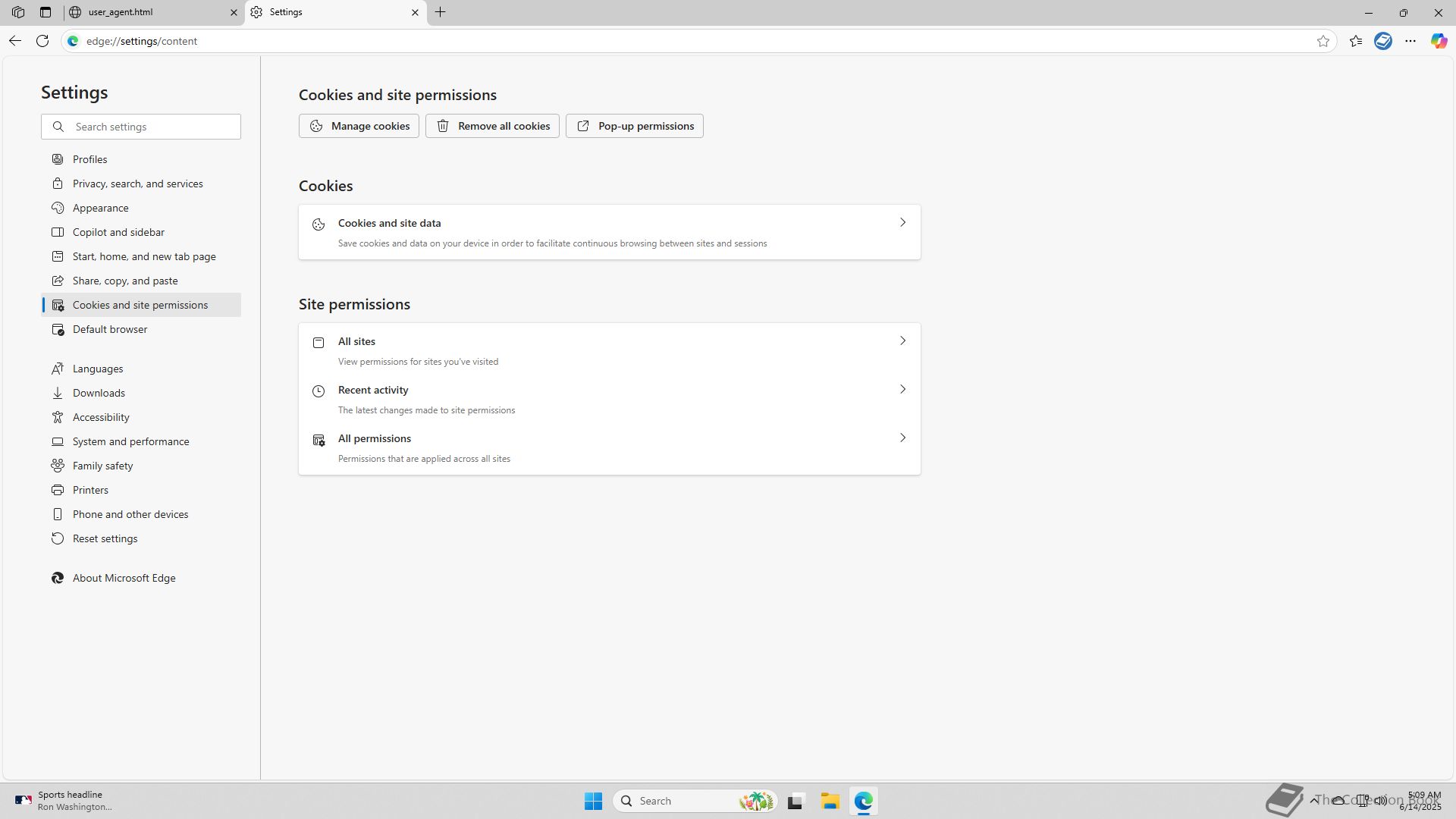
Task: Expand All permissions row chevron
Action: click(x=902, y=438)
